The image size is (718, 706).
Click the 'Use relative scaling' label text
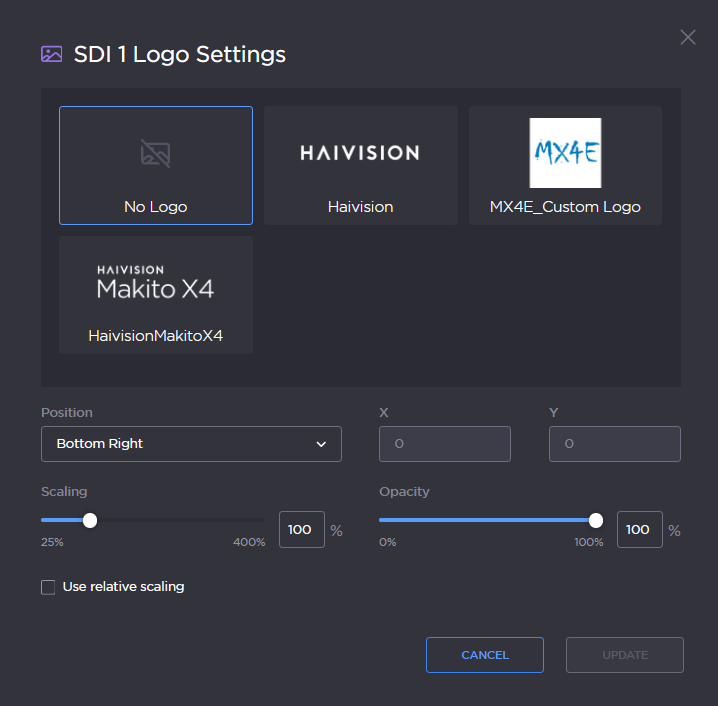click(123, 587)
